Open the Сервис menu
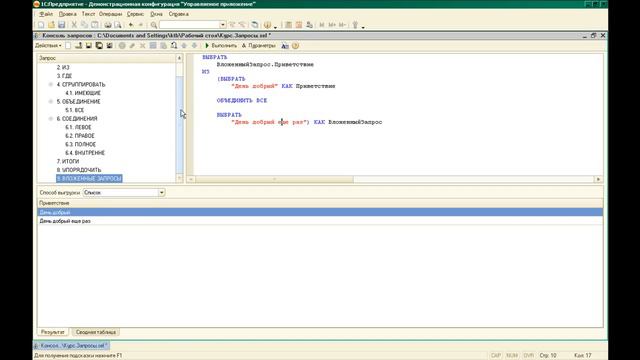This screenshot has width=640, height=360. 135,14
